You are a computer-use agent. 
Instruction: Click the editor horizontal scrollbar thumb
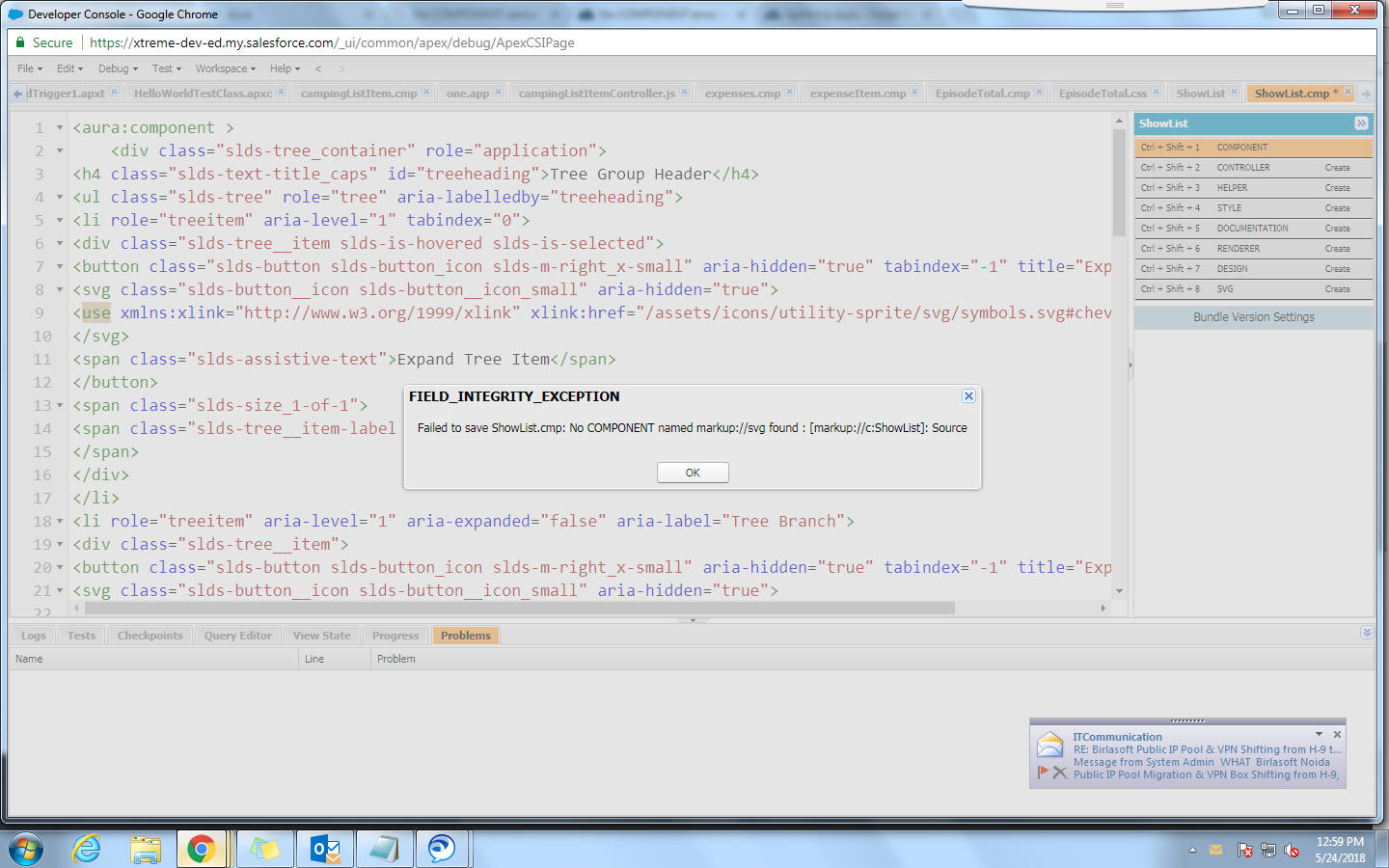tap(520, 609)
